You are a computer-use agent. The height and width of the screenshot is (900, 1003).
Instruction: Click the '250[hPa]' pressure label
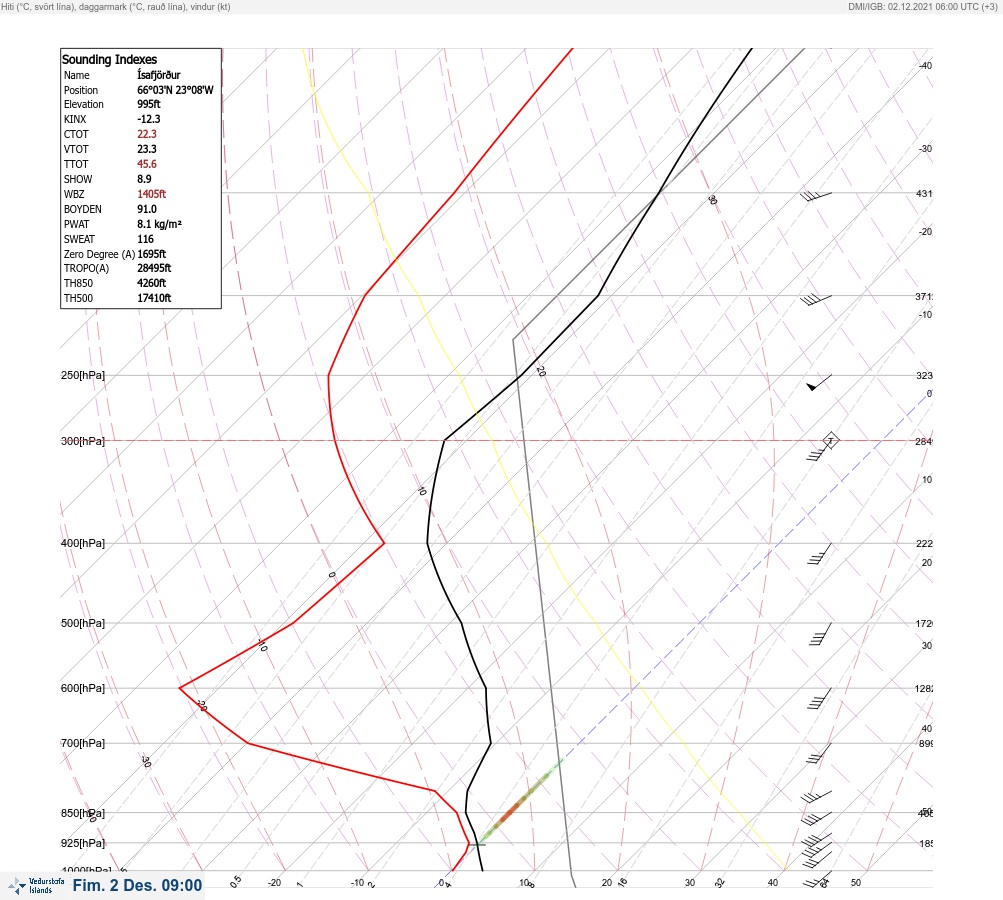coord(83,375)
